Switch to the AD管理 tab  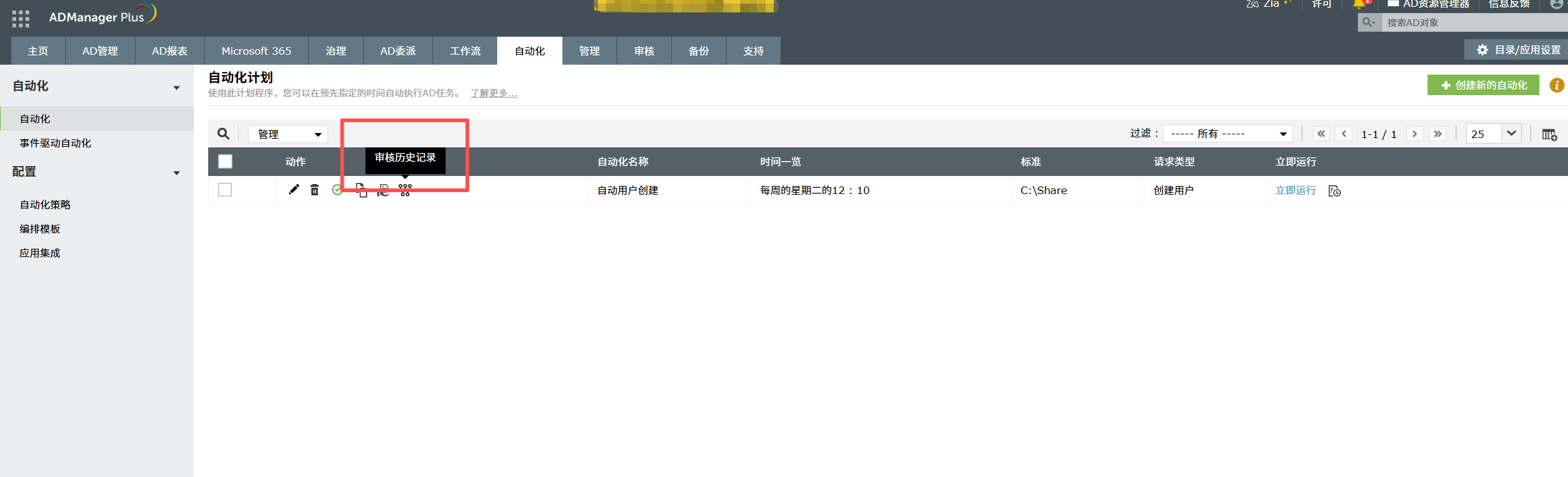100,51
